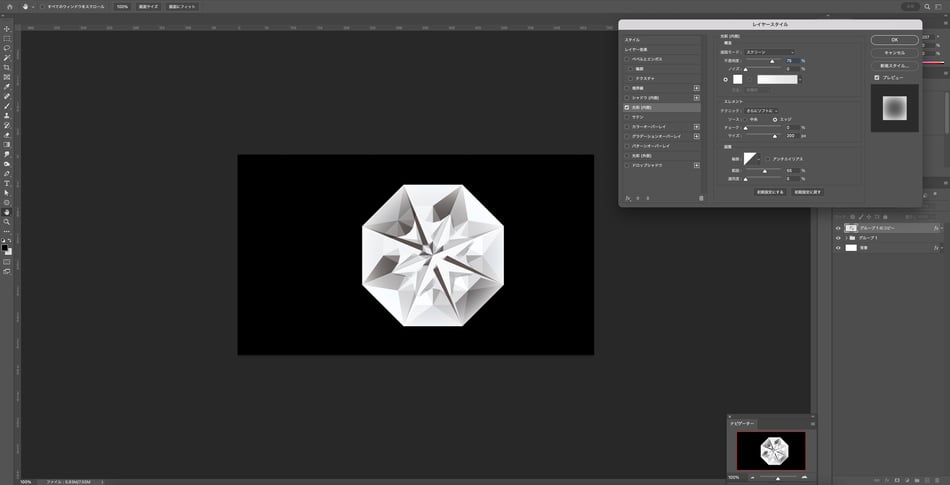This screenshot has width=950, height=485.
Task: Select the Move tool
Action: tap(7, 28)
